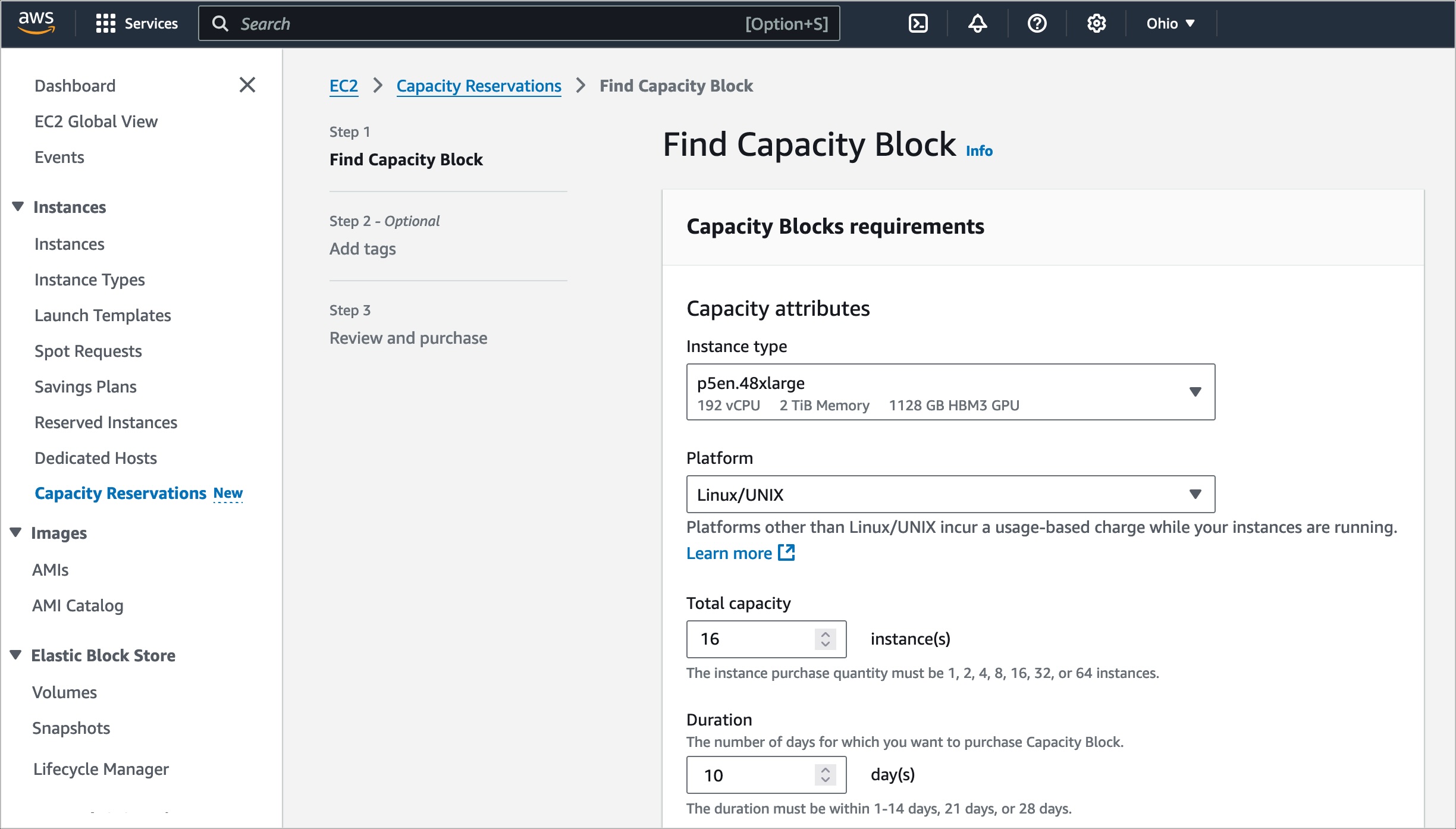Select the Instances menu item
Viewport: 1456px width, 829px height.
68,244
